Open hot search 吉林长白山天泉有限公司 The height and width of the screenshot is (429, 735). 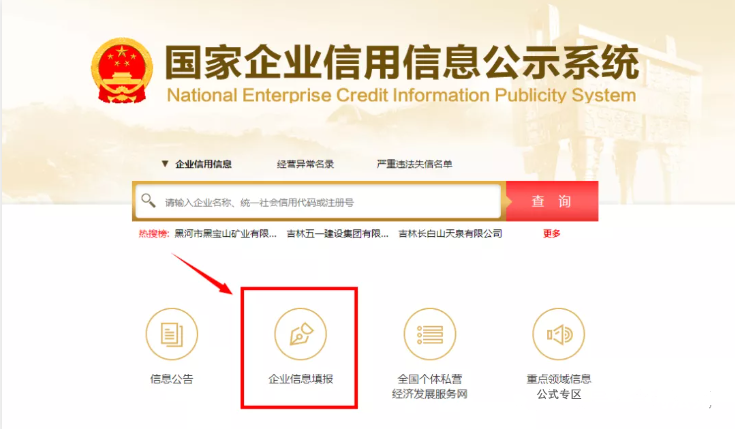click(450, 234)
